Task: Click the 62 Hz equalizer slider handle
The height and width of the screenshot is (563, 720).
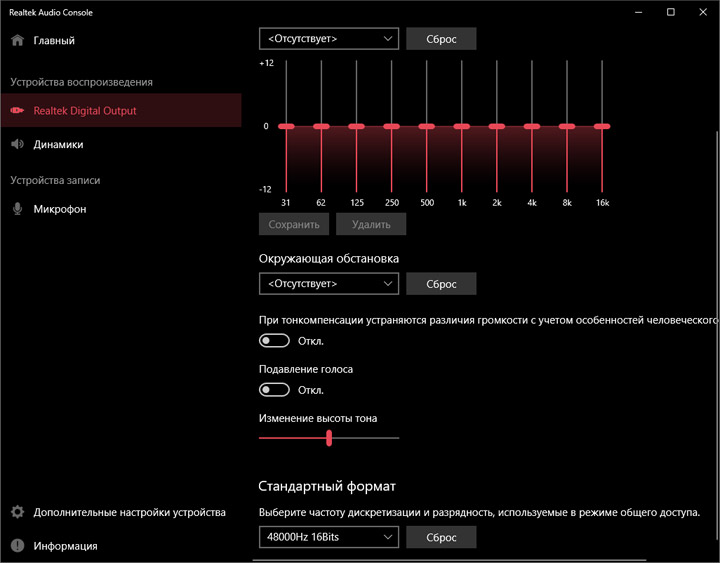Action: point(321,126)
